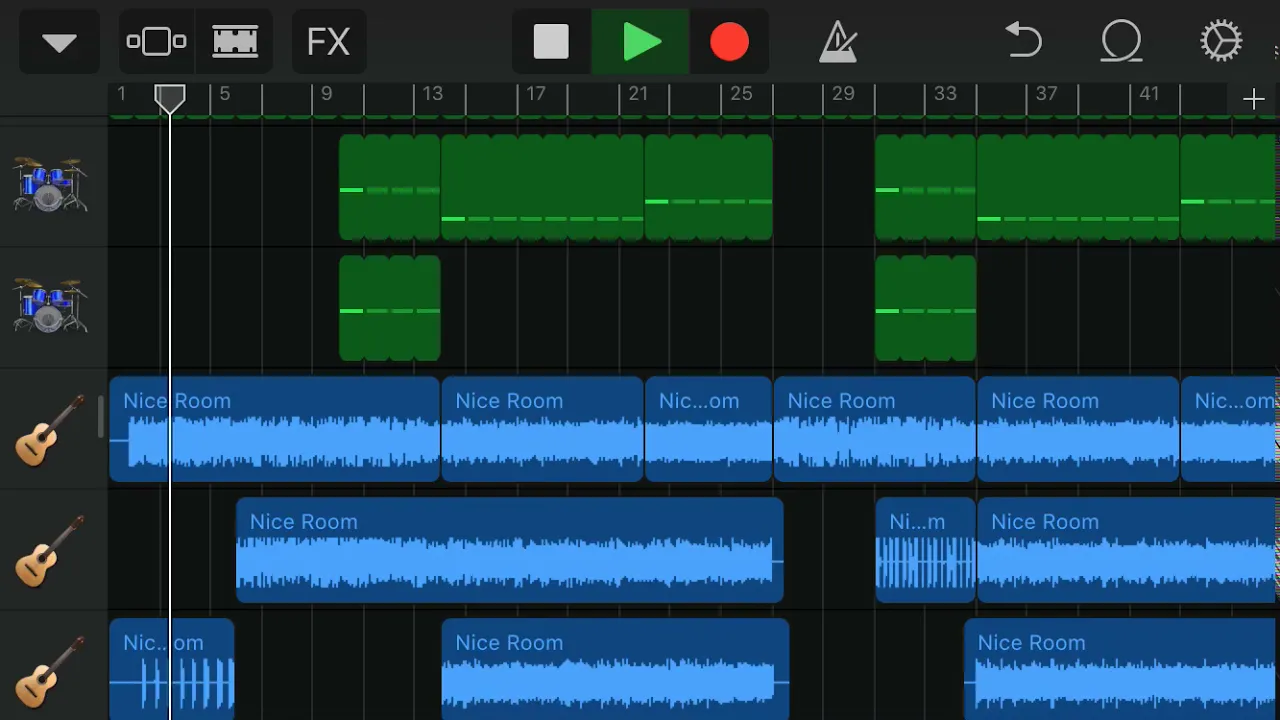This screenshot has width=1280, height=720.
Task: Start recording with the red button
Action: click(x=729, y=42)
